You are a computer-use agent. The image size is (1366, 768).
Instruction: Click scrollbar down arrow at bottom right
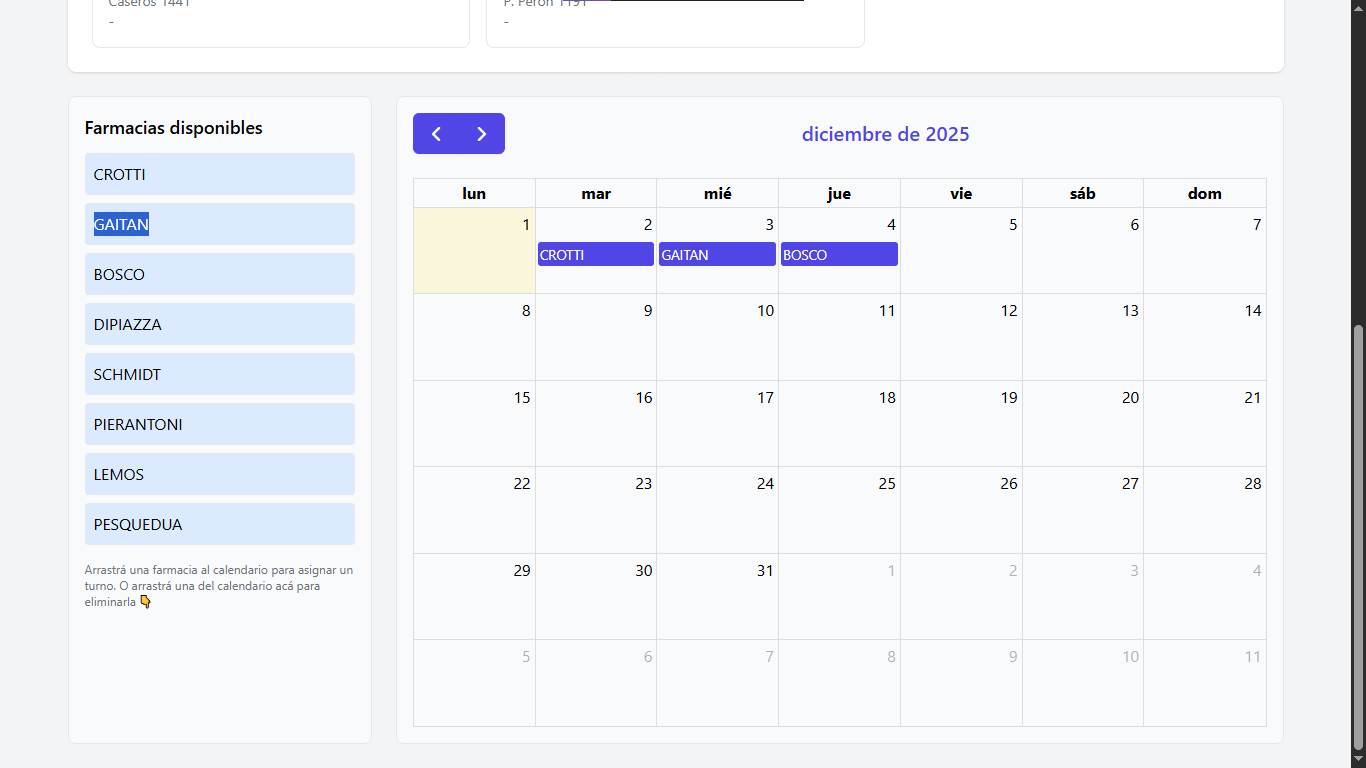(1358, 760)
